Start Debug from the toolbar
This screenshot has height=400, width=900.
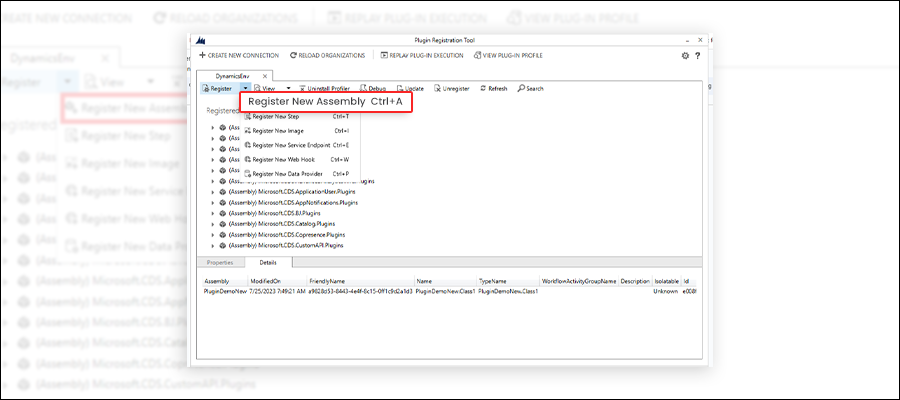click(x=373, y=88)
